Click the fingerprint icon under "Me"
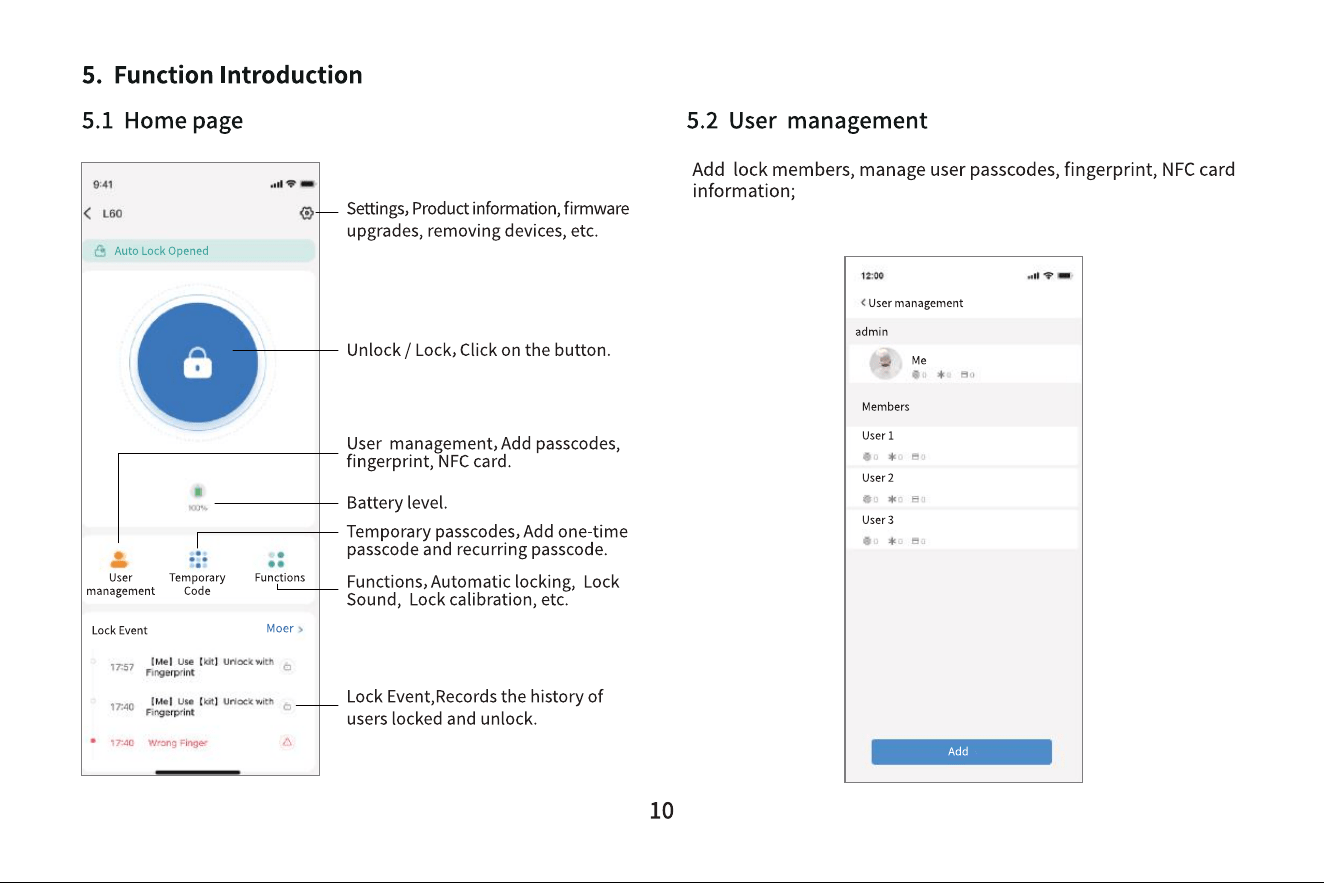Viewport: 1324px width, 883px height. coord(916,374)
